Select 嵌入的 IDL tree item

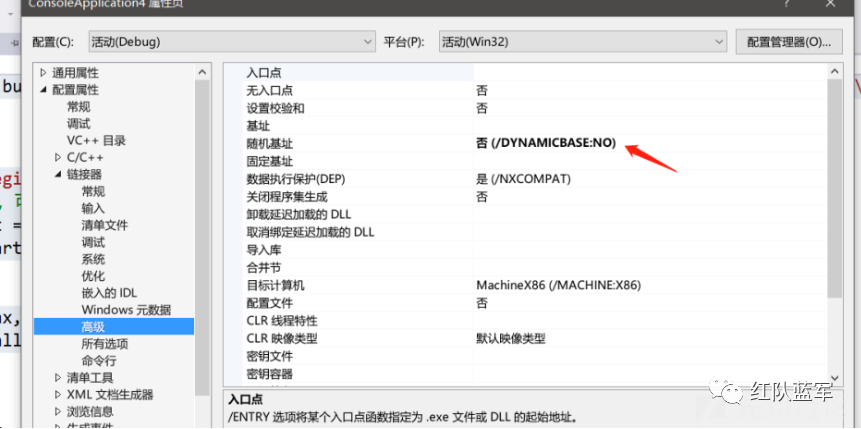pos(109,293)
